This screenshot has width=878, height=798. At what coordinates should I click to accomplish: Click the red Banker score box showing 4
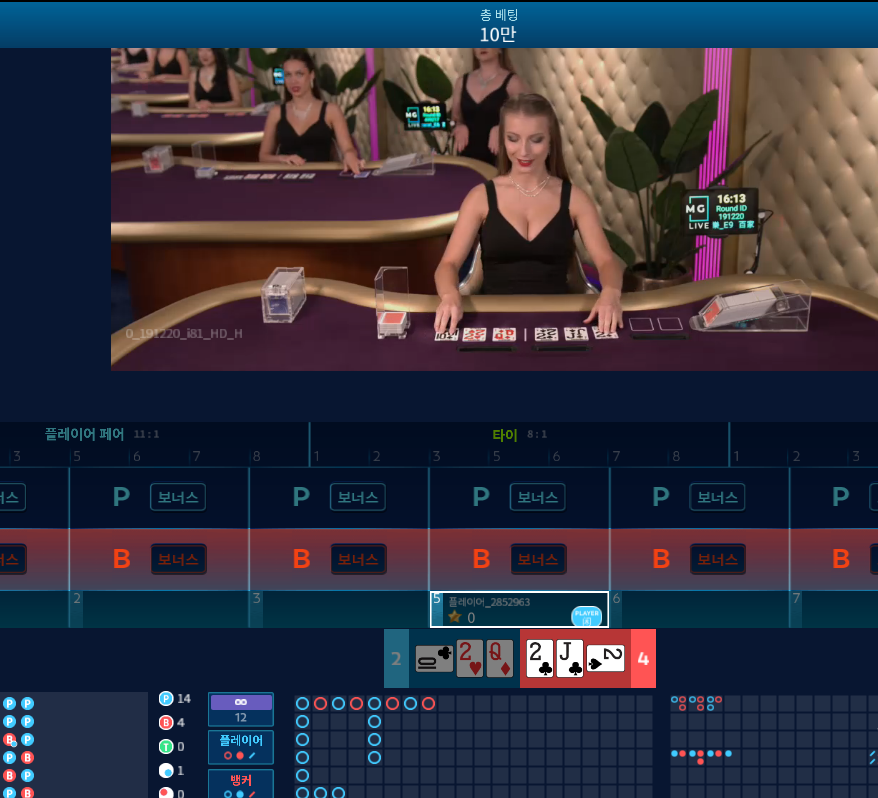(643, 659)
